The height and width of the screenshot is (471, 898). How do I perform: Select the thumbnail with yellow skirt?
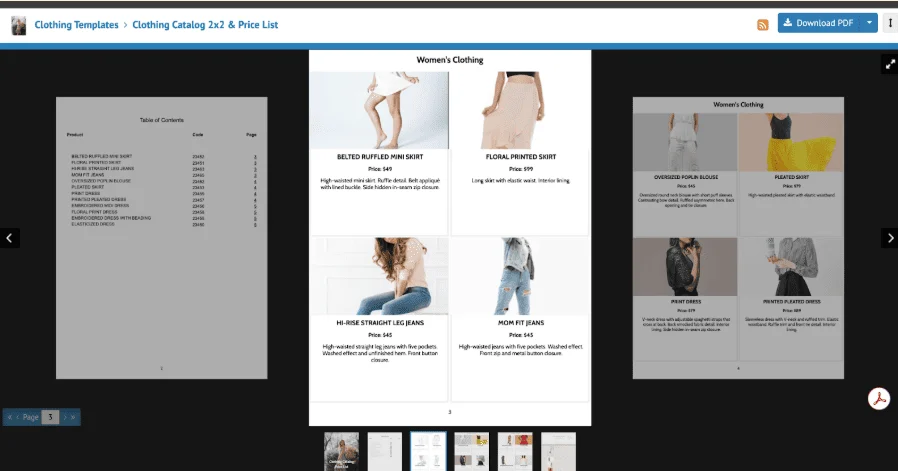pos(472,452)
